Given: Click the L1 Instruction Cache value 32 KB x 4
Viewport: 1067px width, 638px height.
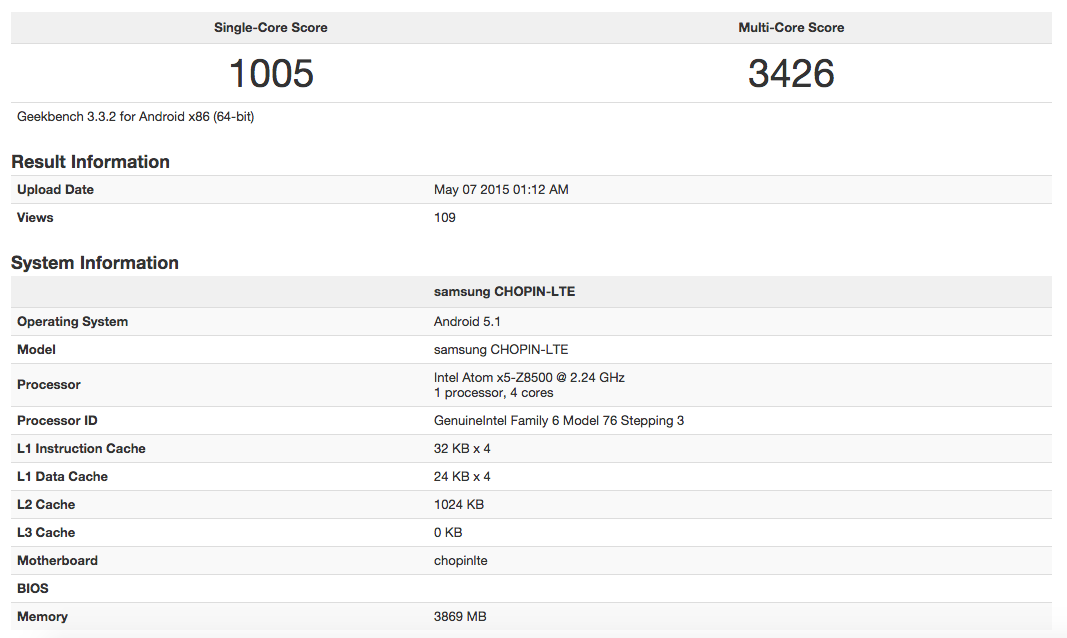Looking at the screenshot, I should click(x=462, y=449).
